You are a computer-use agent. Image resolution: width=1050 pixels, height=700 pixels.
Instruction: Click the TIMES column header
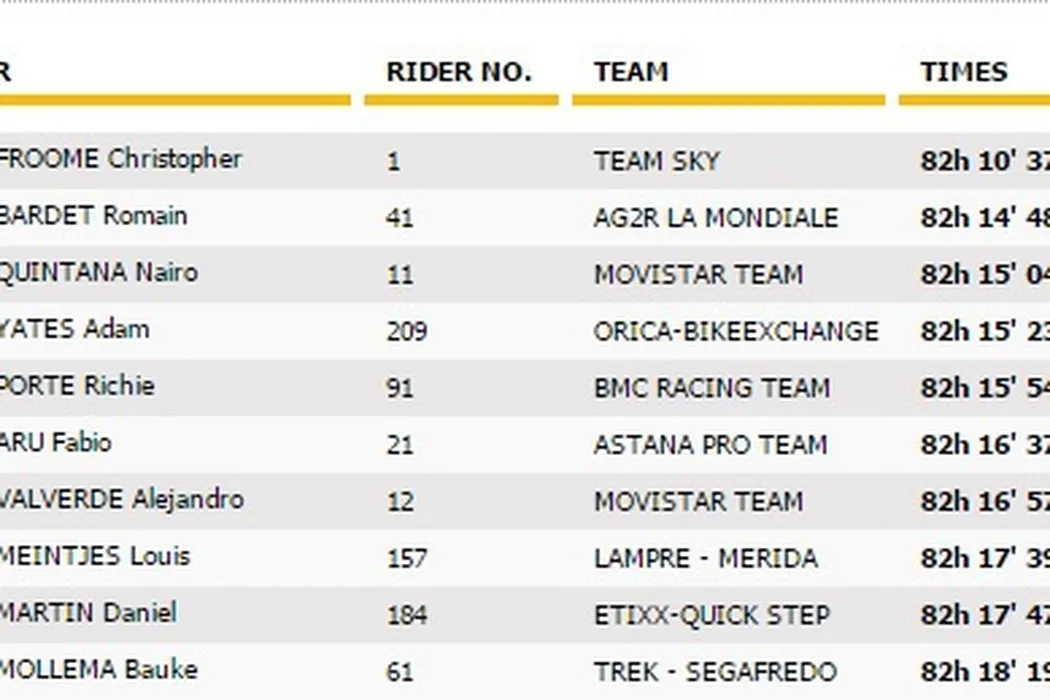coord(964,72)
